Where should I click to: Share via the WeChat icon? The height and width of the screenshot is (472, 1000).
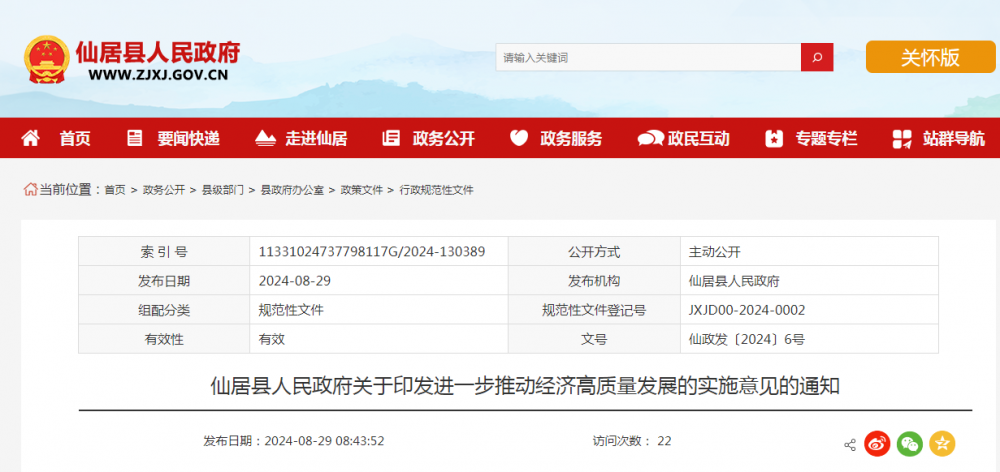(x=909, y=443)
